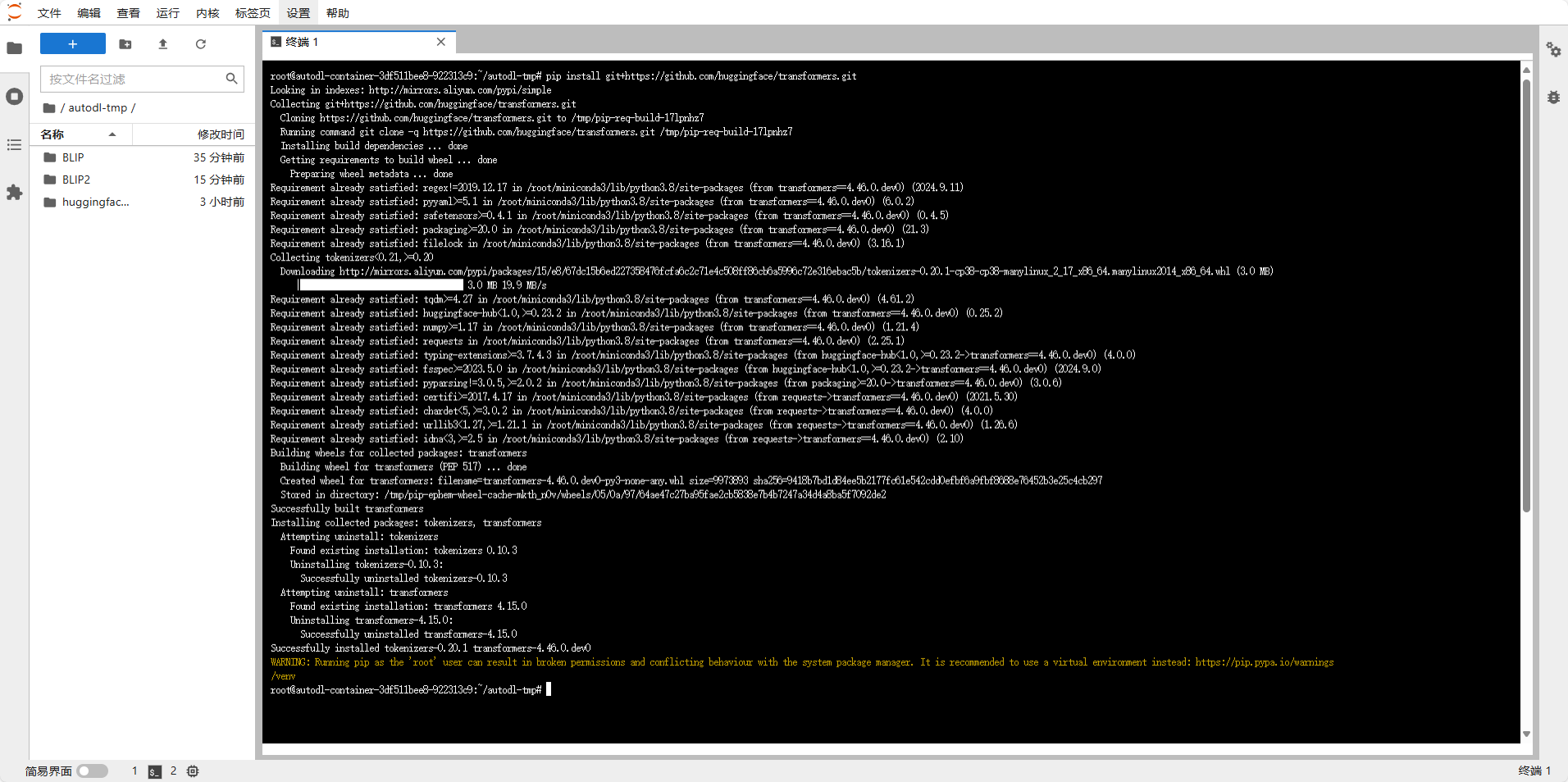The height and width of the screenshot is (782, 1568).
Task: Refresh the file list icon
Action: (201, 44)
